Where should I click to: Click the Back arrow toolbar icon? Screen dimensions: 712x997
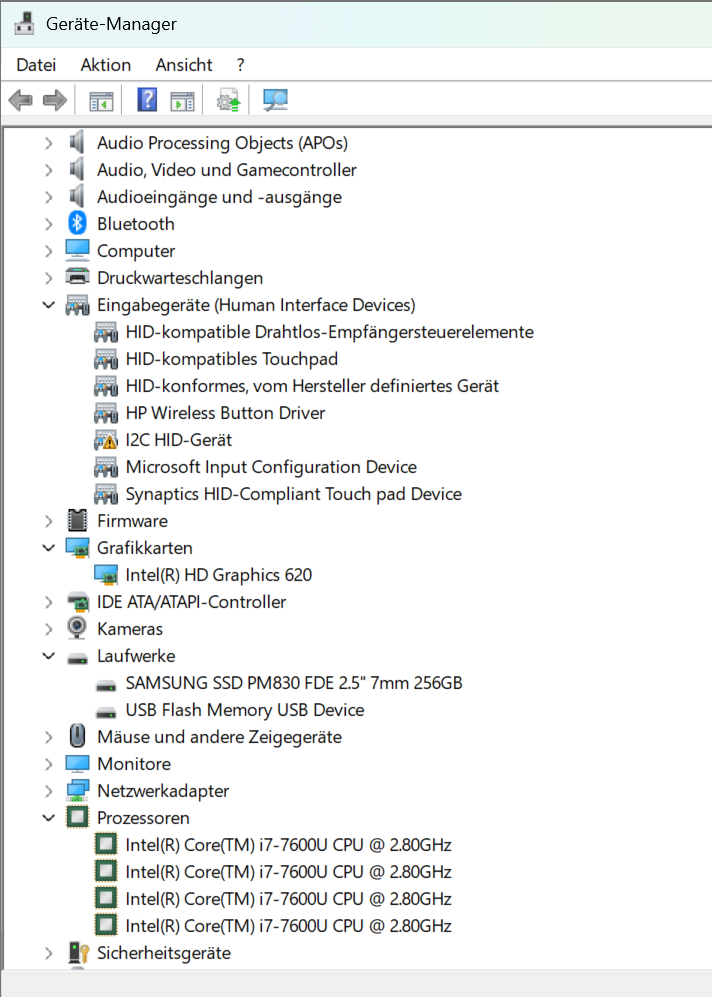21,100
